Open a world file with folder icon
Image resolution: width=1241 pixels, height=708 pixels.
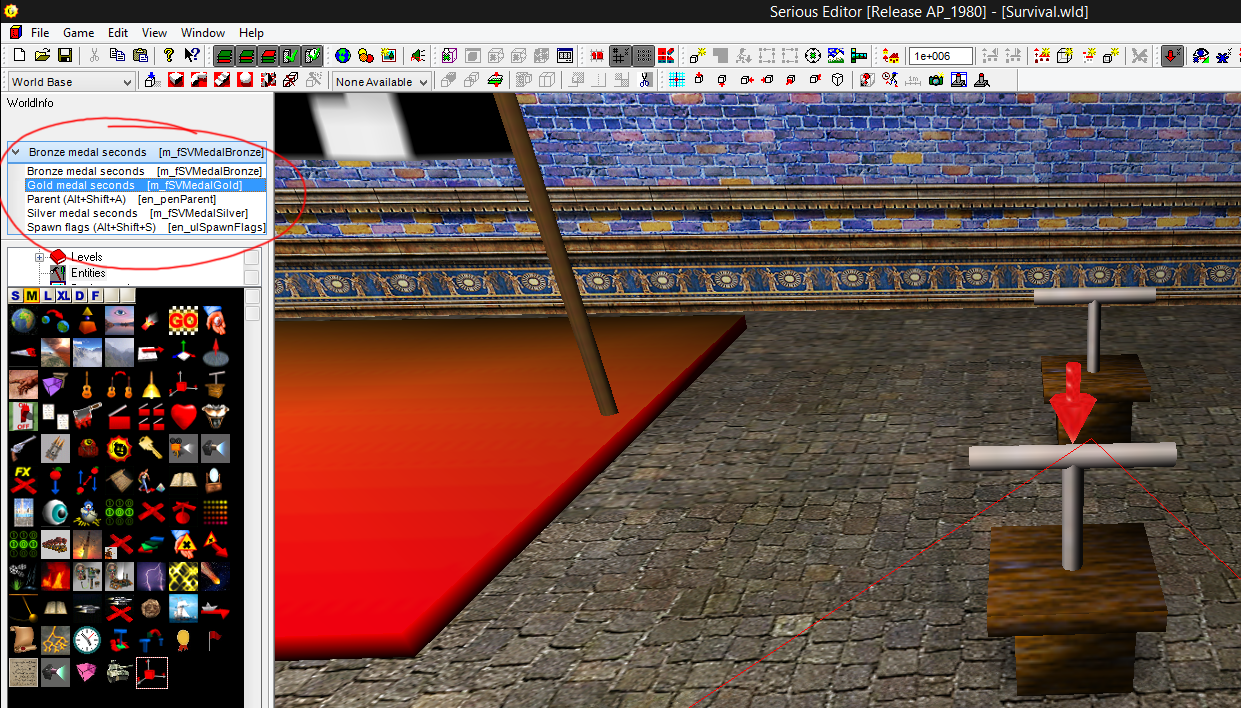(42, 56)
